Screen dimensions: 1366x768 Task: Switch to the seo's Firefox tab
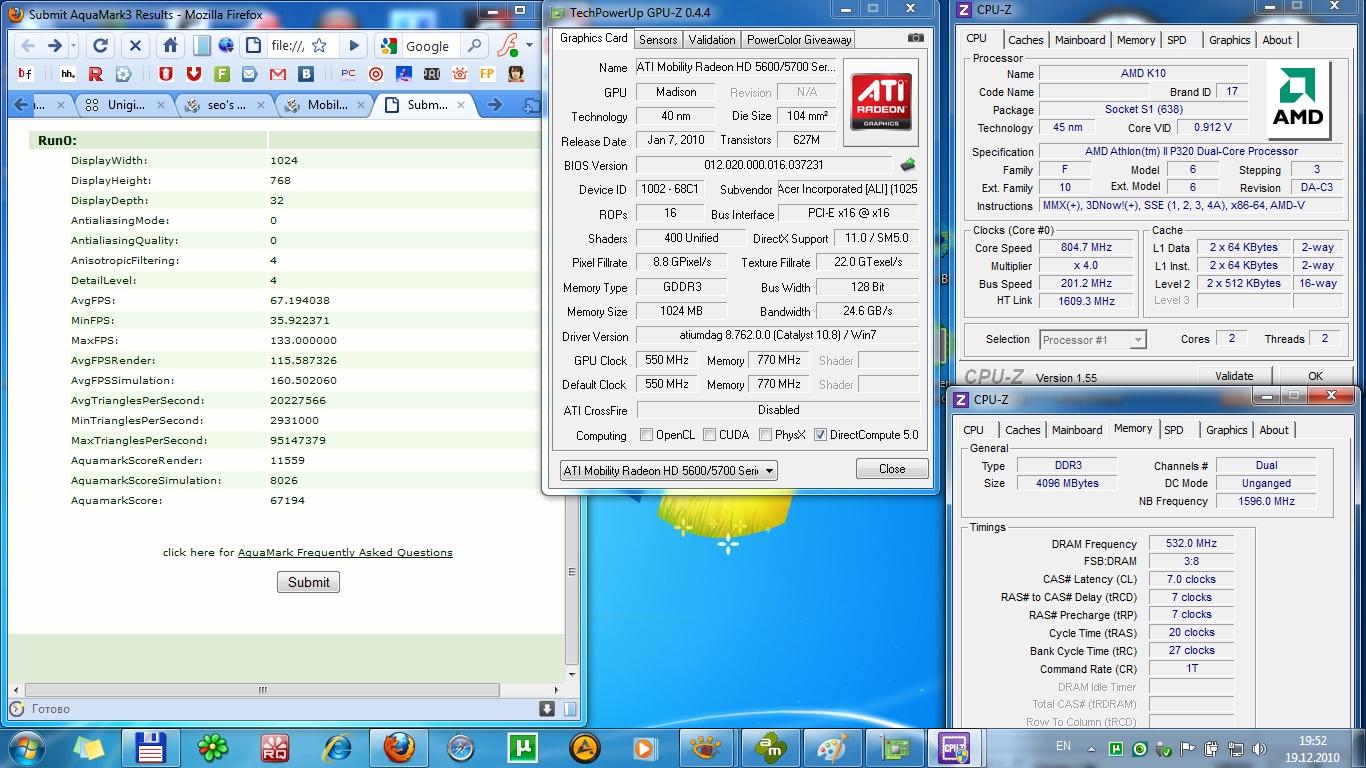226,105
